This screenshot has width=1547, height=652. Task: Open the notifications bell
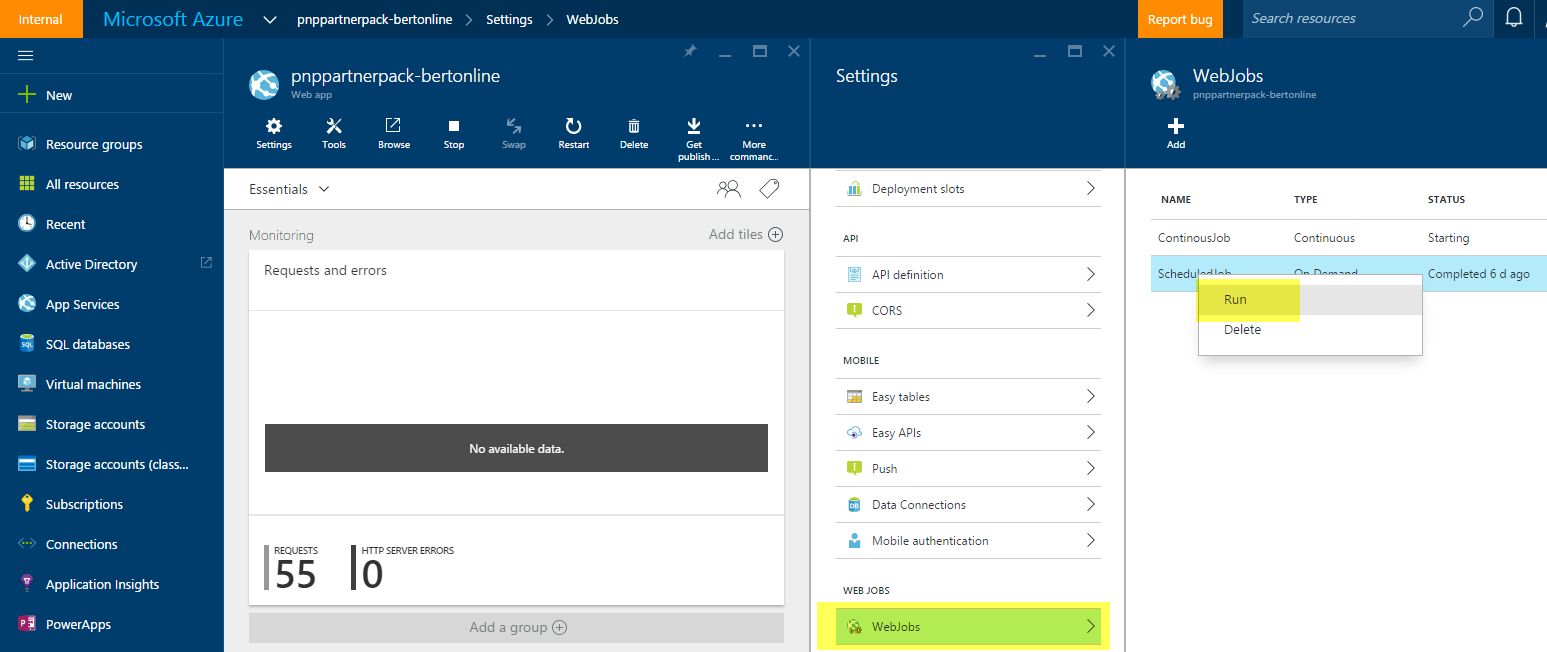click(x=1514, y=18)
